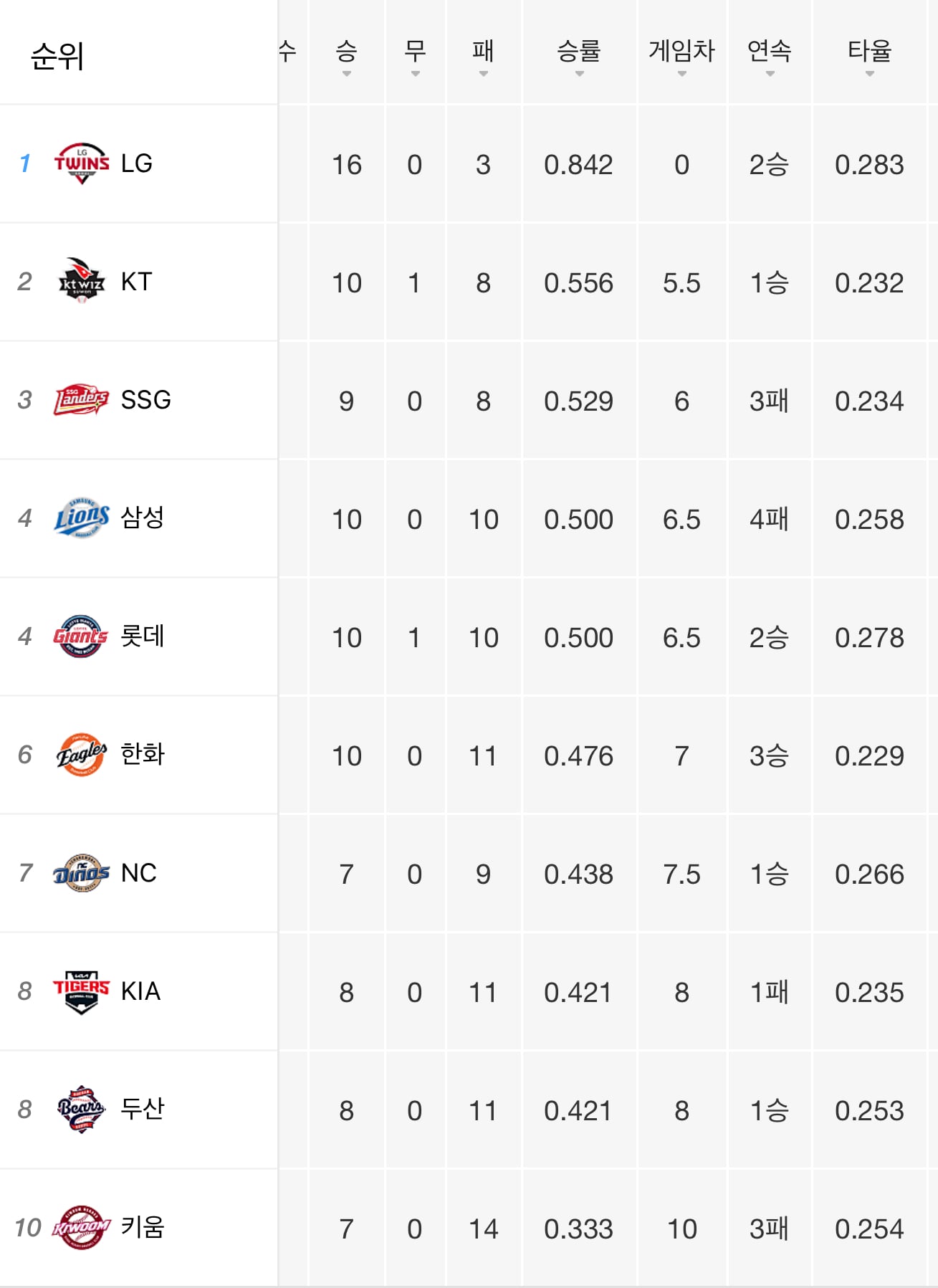Select the Samsung Lions logo
938x1288 pixels.
pyautogui.click(x=82, y=517)
